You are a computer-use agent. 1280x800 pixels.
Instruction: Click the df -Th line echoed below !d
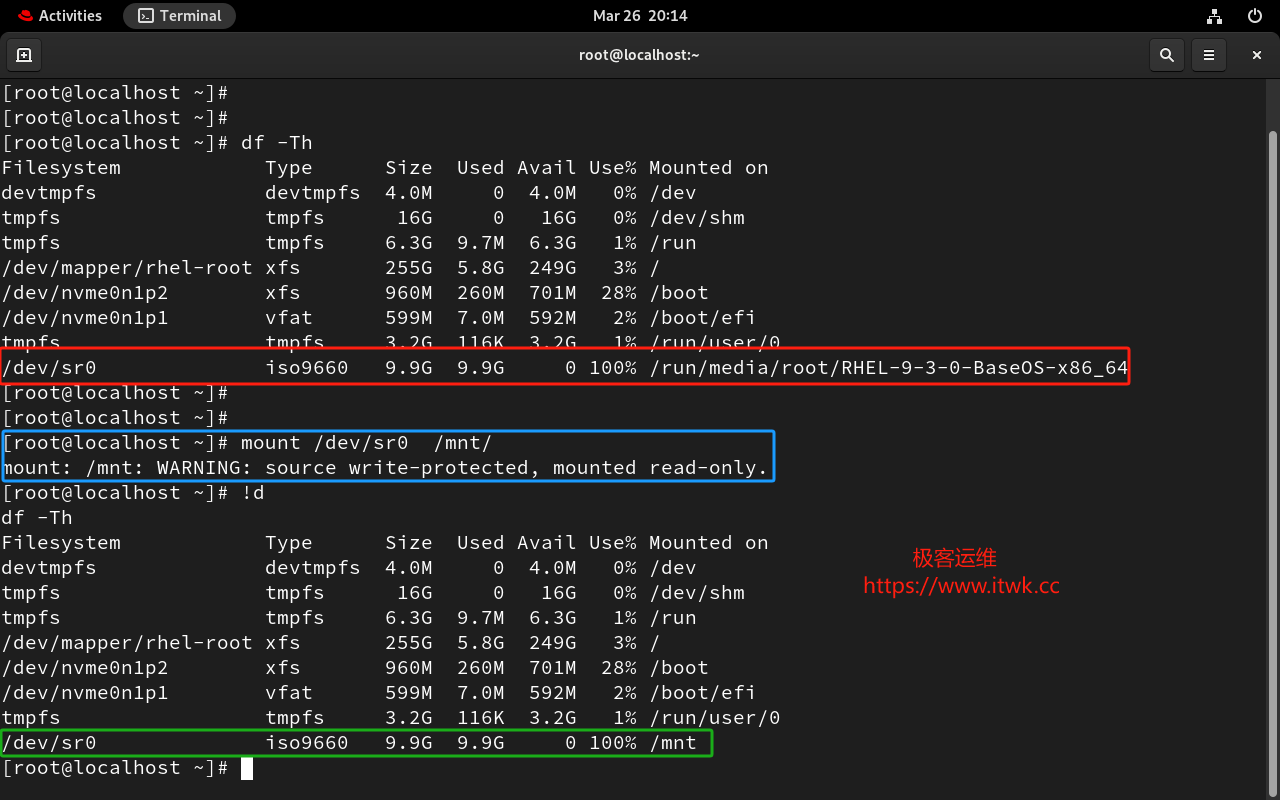coord(37,518)
